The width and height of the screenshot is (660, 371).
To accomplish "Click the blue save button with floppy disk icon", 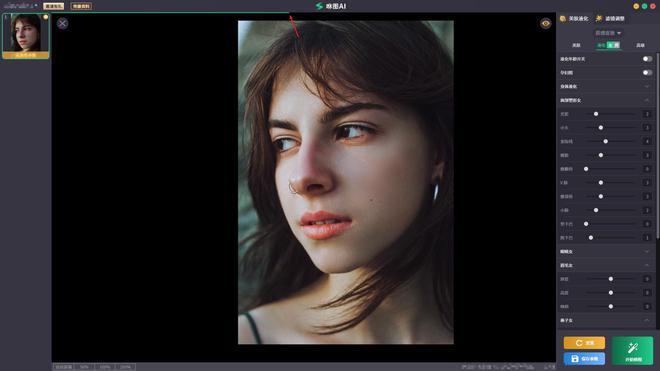I will [584, 359].
